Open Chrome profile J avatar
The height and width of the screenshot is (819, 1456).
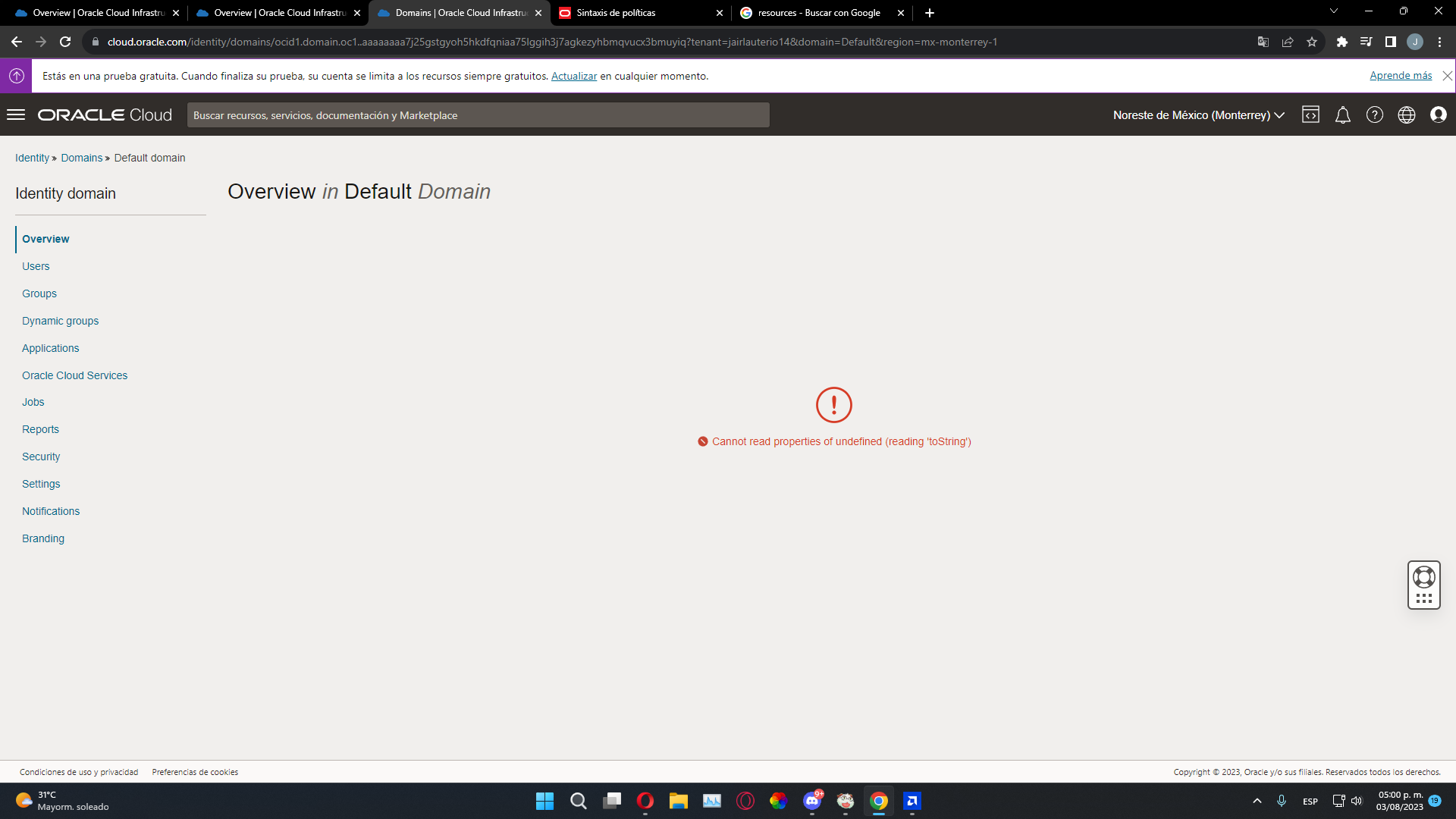tap(1415, 42)
